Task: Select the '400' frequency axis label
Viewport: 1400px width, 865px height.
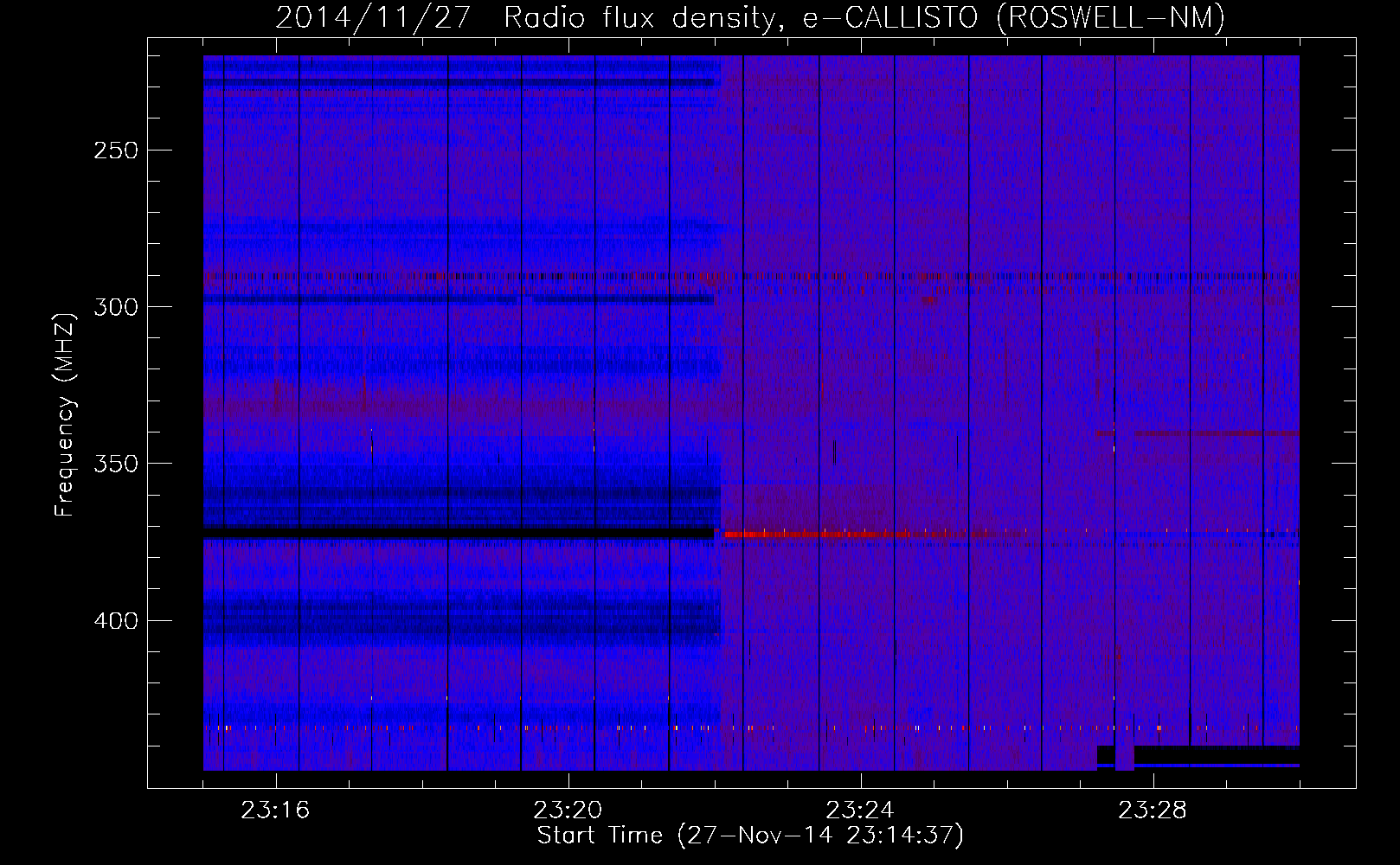Action: 115,621
